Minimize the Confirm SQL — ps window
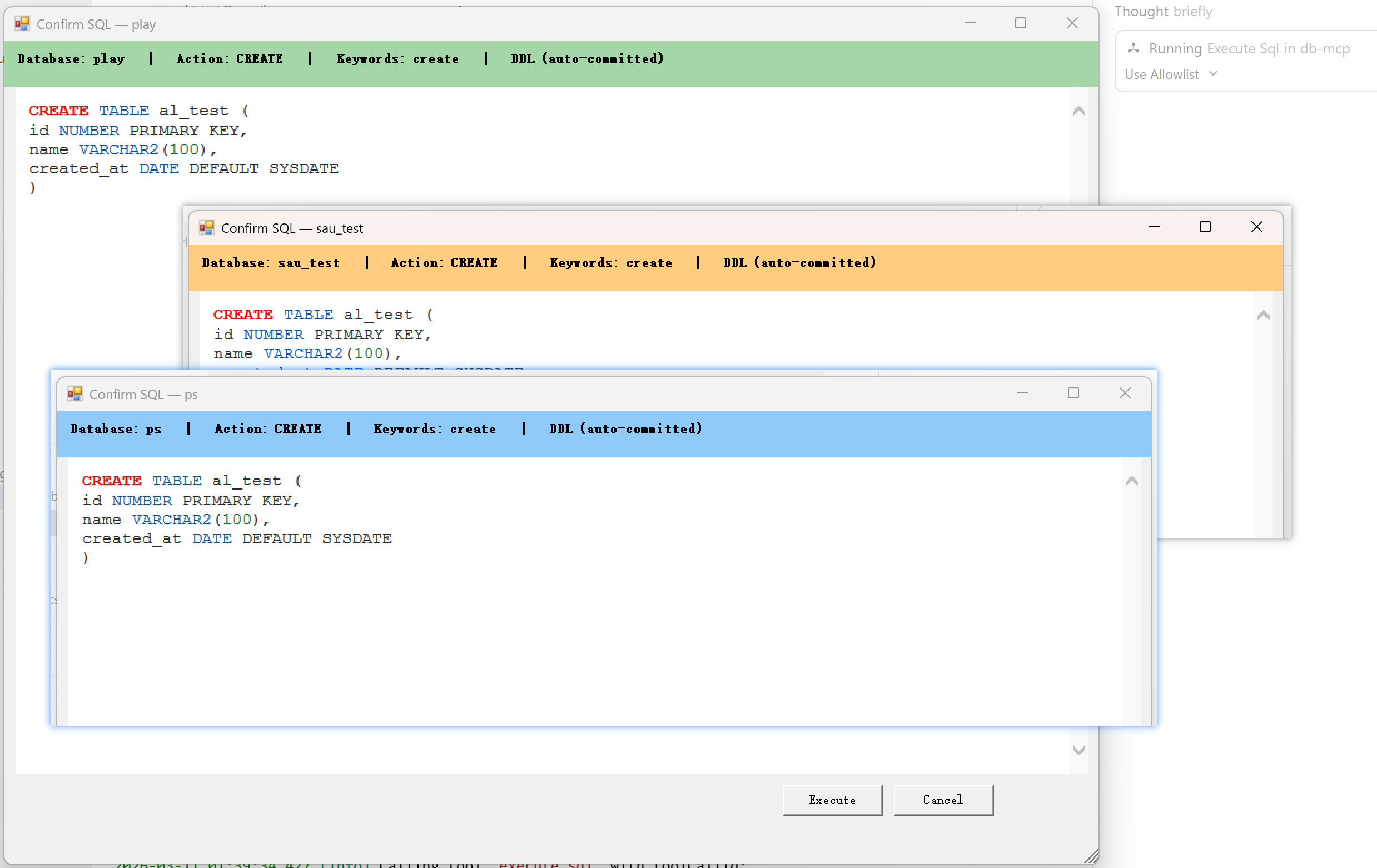The width and height of the screenshot is (1377, 868). [1022, 393]
